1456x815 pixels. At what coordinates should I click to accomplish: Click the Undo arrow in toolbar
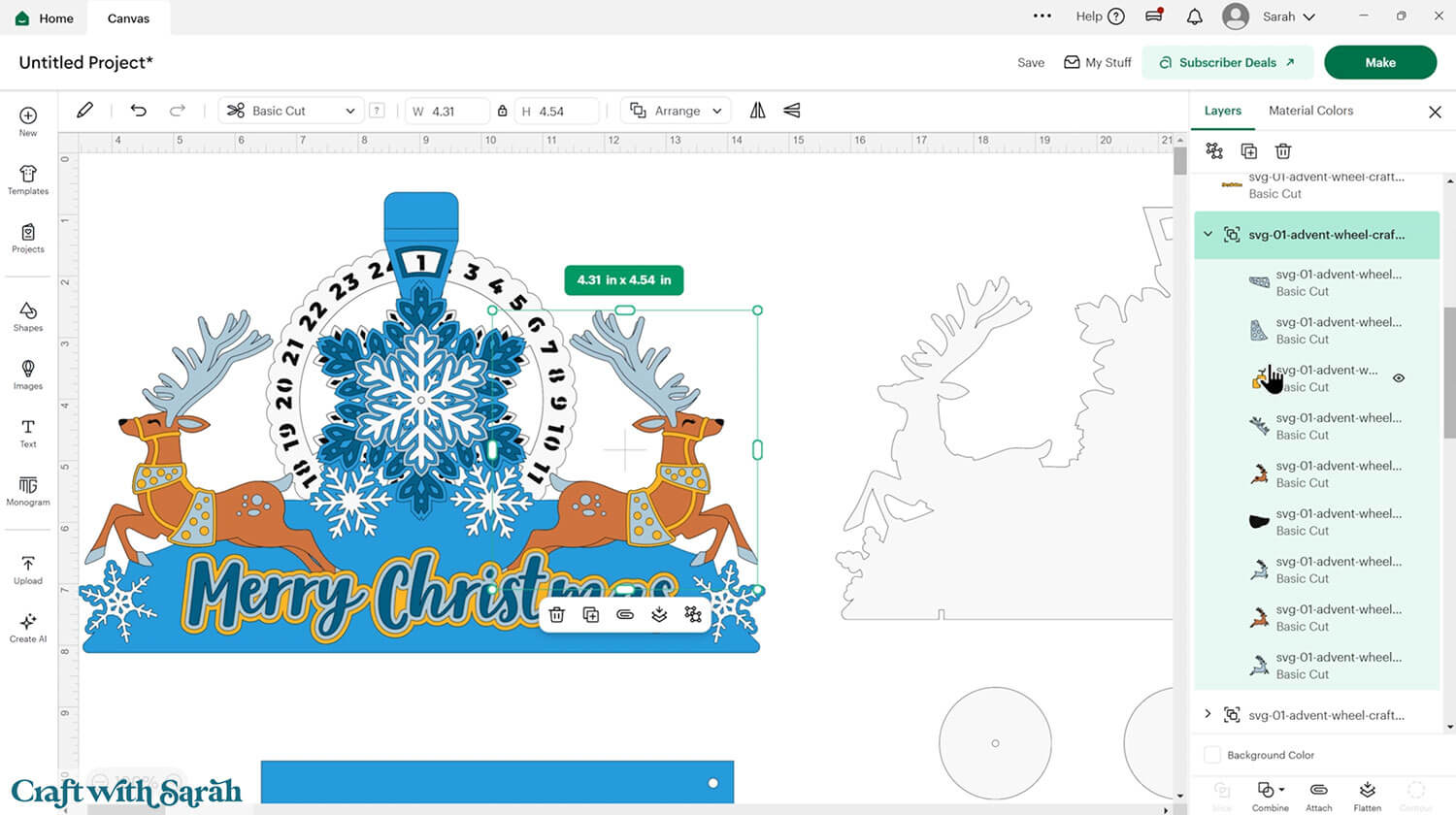[x=139, y=111]
